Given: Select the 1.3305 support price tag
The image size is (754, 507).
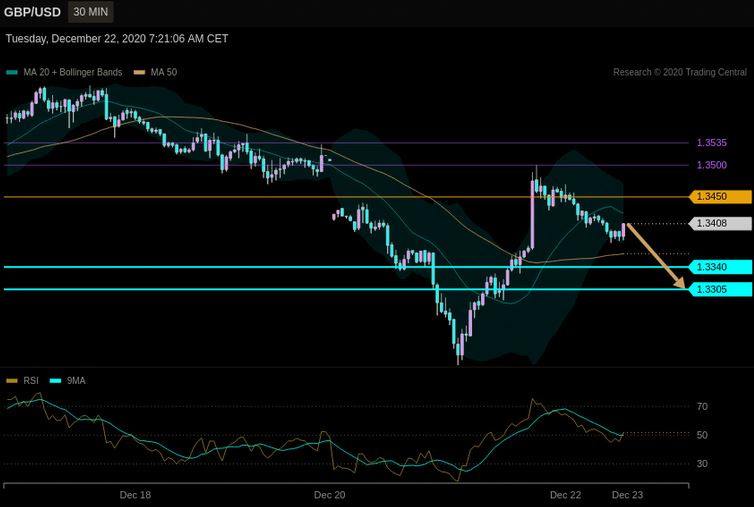Looking at the screenshot, I should tap(720, 289).
